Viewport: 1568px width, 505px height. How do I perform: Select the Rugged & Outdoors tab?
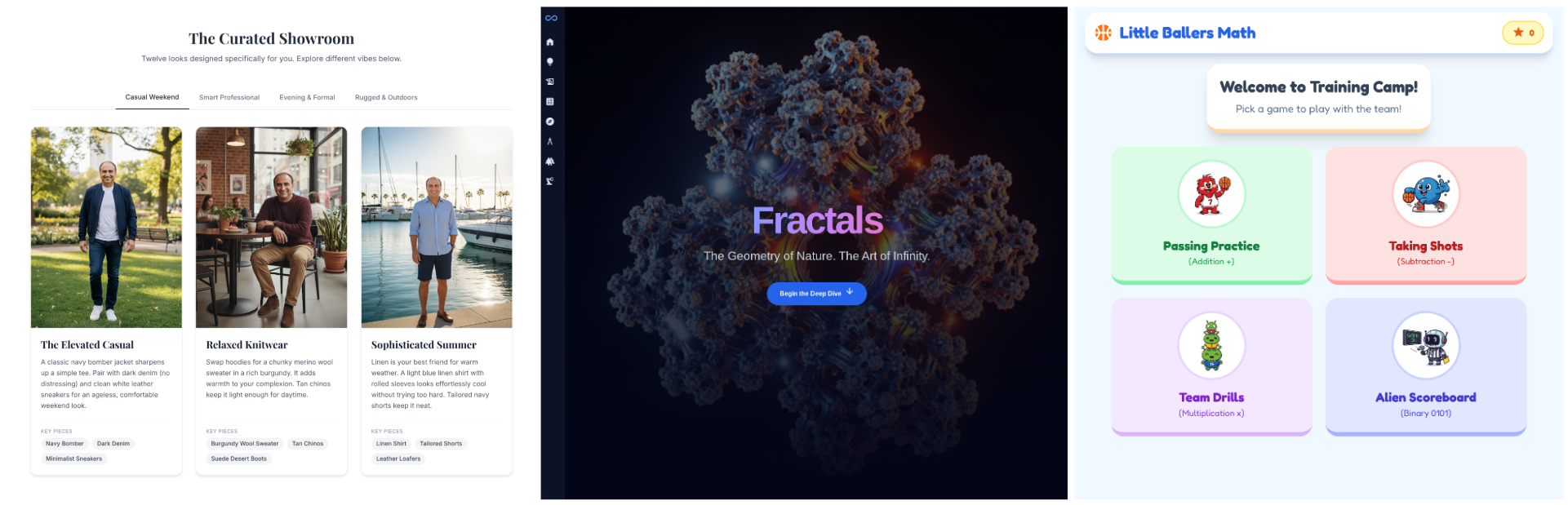coord(386,98)
